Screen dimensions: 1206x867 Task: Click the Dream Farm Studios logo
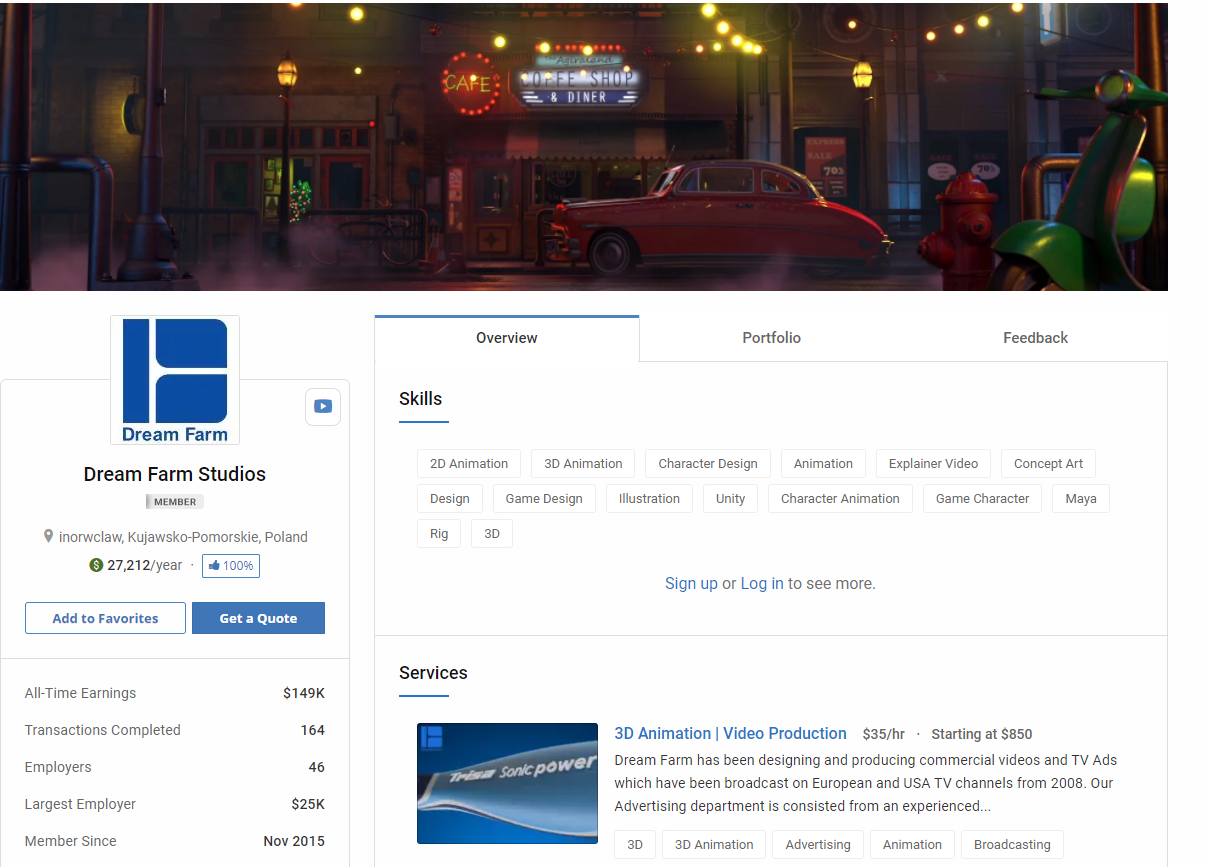click(174, 380)
